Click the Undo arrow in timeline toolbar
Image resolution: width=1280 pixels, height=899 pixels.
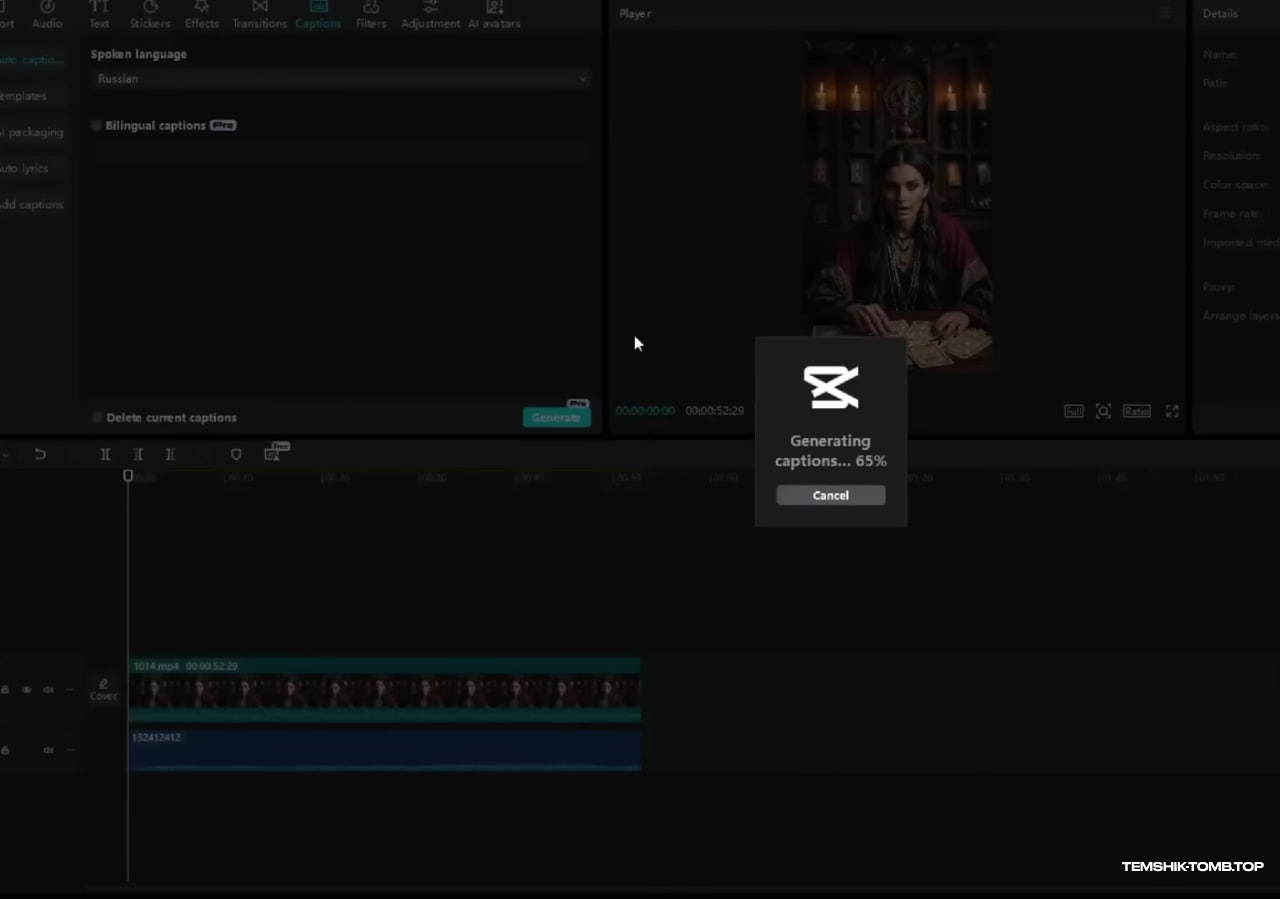coord(40,454)
